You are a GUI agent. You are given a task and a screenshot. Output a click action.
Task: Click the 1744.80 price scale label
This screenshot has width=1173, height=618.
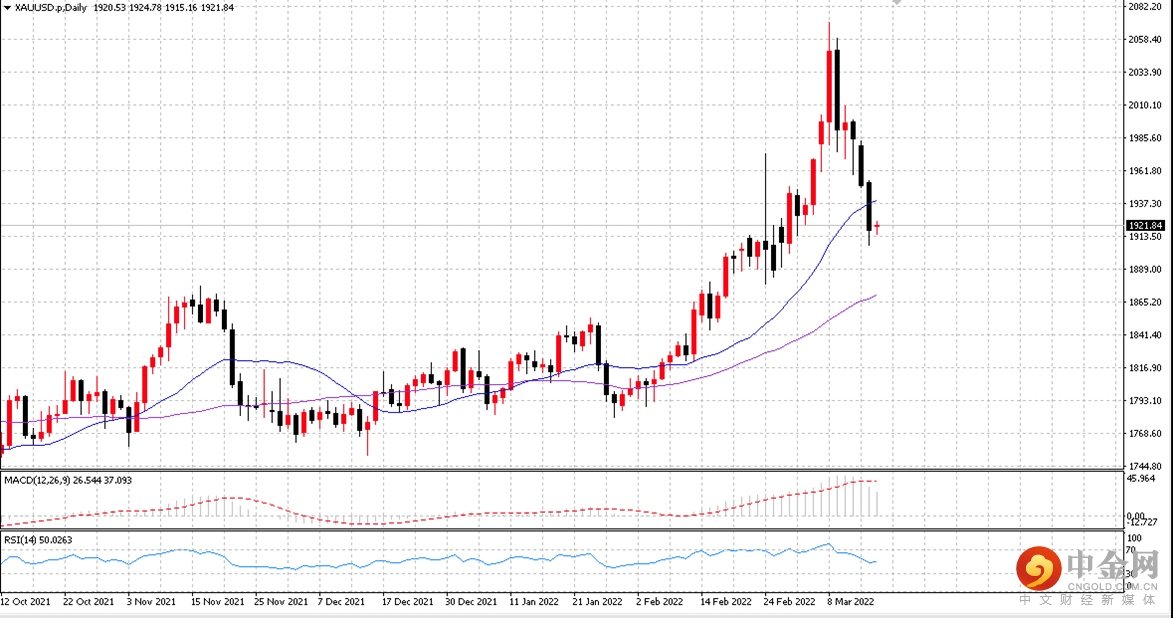pos(1145,466)
